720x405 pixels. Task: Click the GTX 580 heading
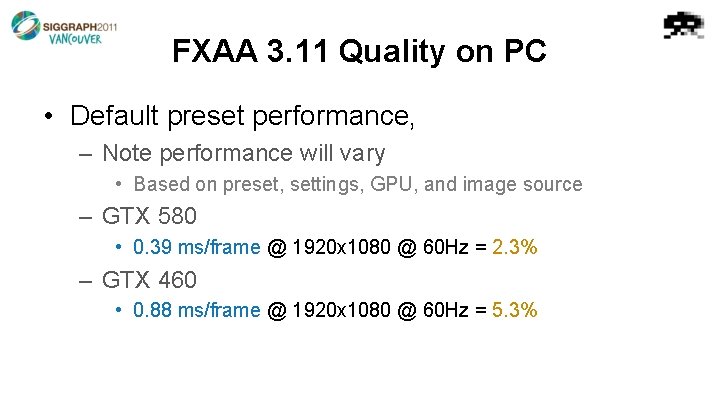[149, 216]
